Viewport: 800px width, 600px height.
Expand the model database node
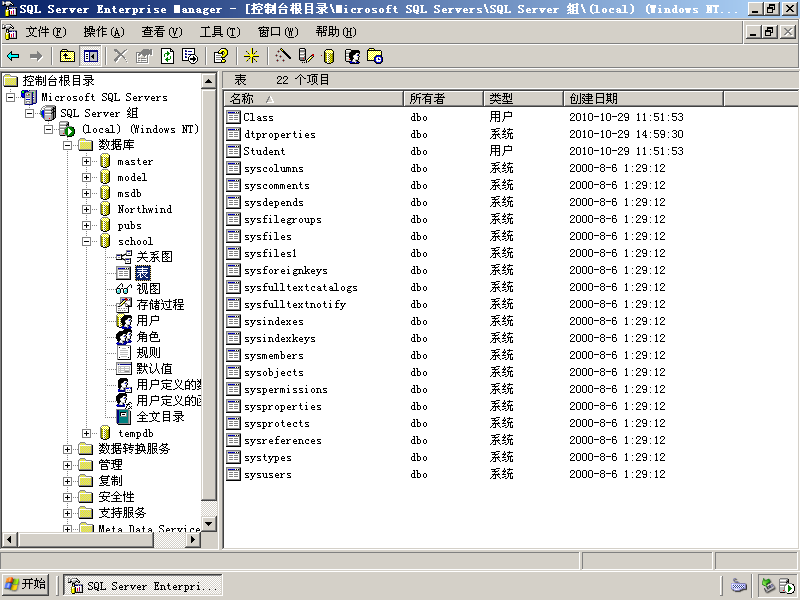point(86,178)
